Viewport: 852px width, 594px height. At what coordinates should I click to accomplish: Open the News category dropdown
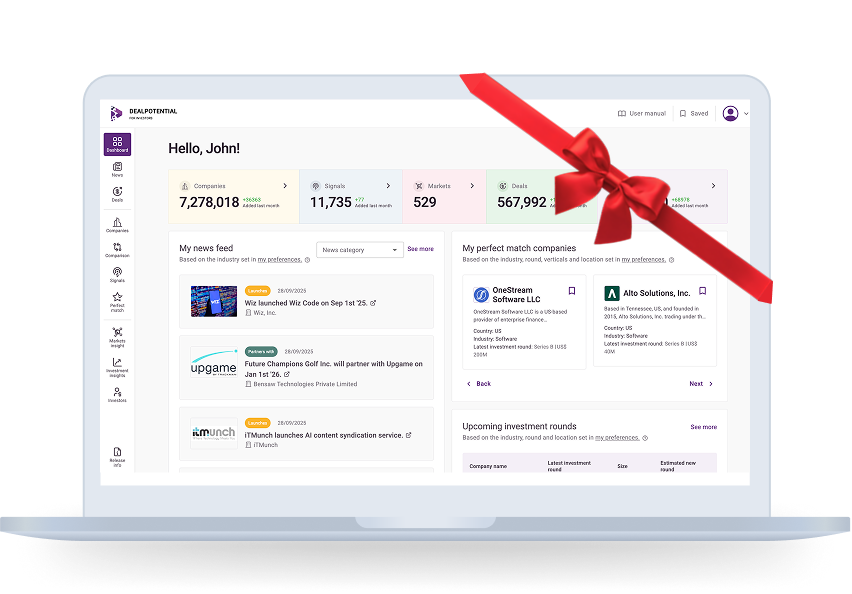(359, 250)
